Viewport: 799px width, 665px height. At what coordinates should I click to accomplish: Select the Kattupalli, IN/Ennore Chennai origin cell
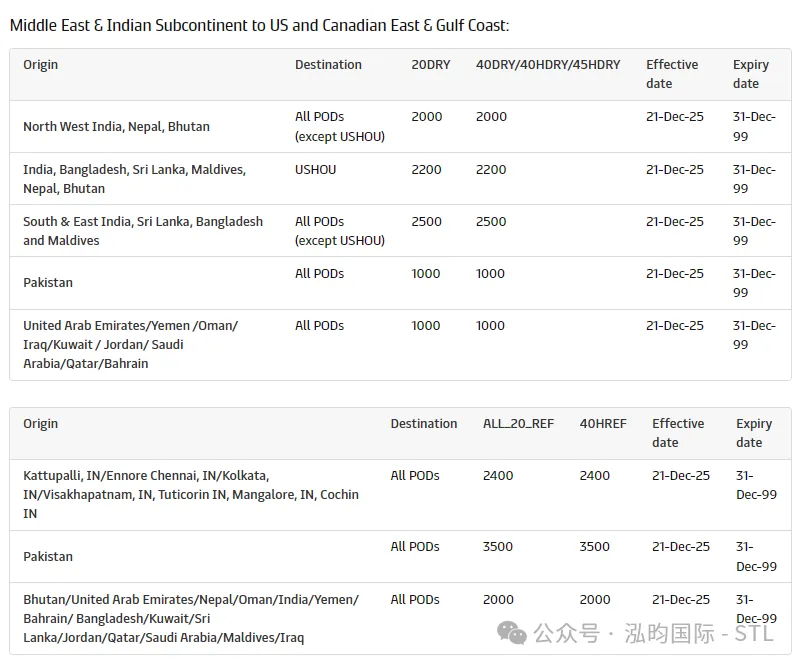point(190,495)
